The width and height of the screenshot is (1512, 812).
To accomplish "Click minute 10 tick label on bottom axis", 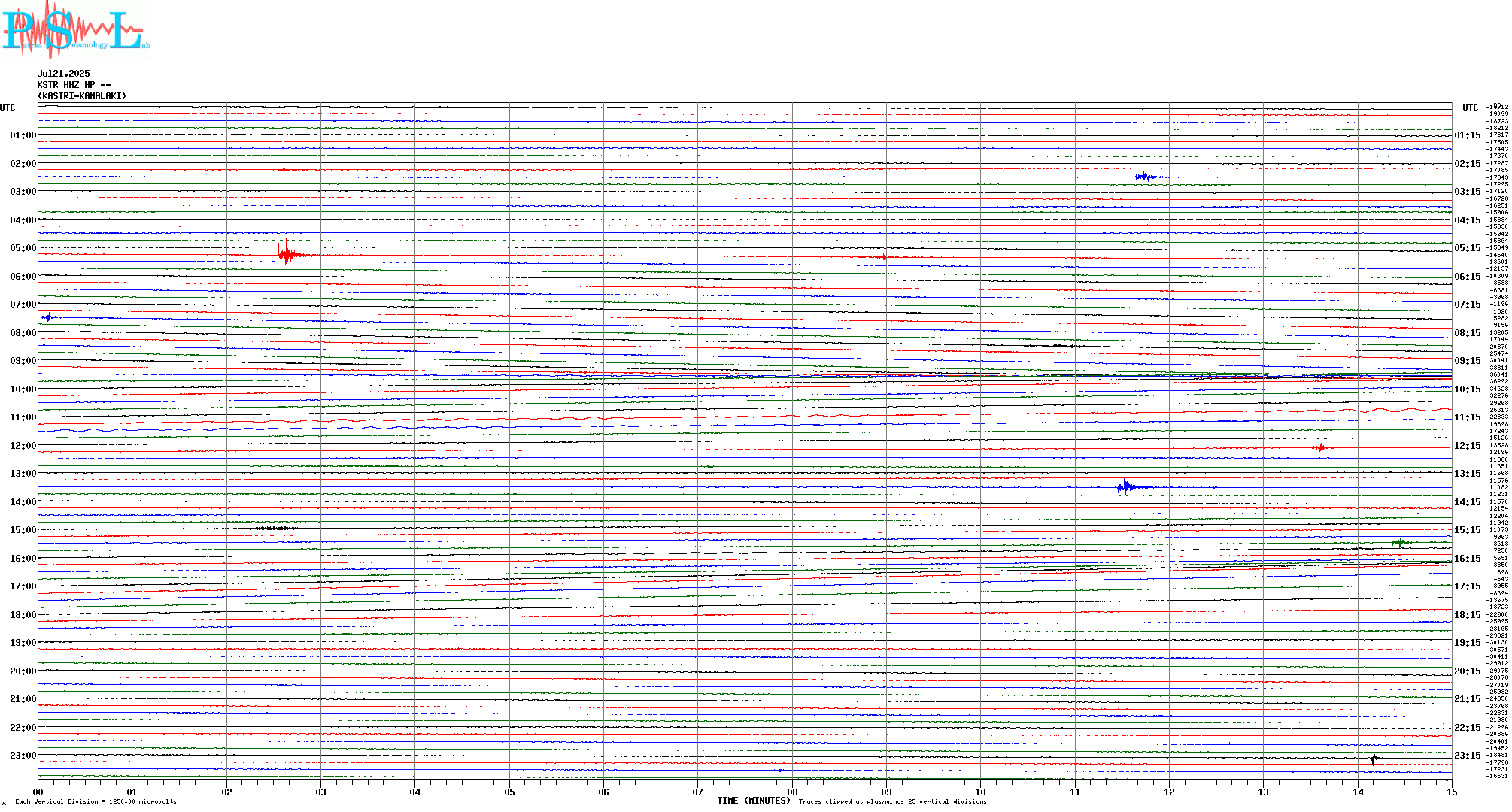I will [980, 792].
